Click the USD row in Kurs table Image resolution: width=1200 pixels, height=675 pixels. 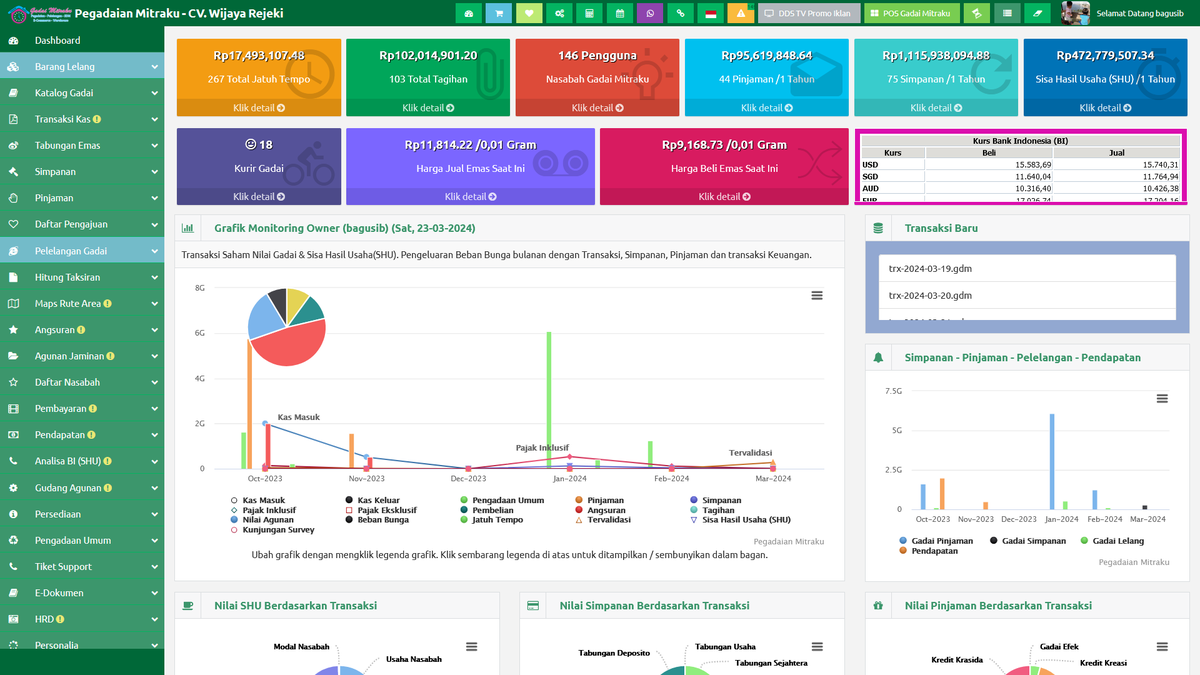tap(1021, 164)
